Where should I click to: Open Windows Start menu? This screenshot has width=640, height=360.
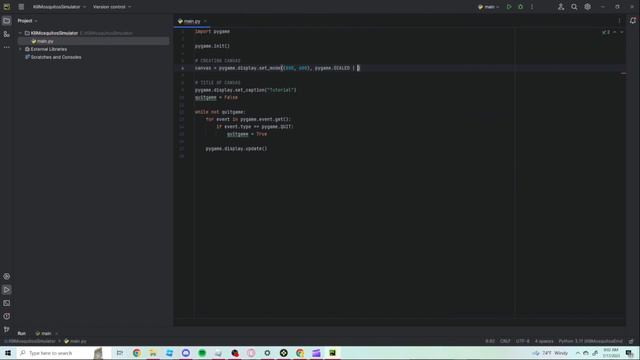click(x=8, y=353)
